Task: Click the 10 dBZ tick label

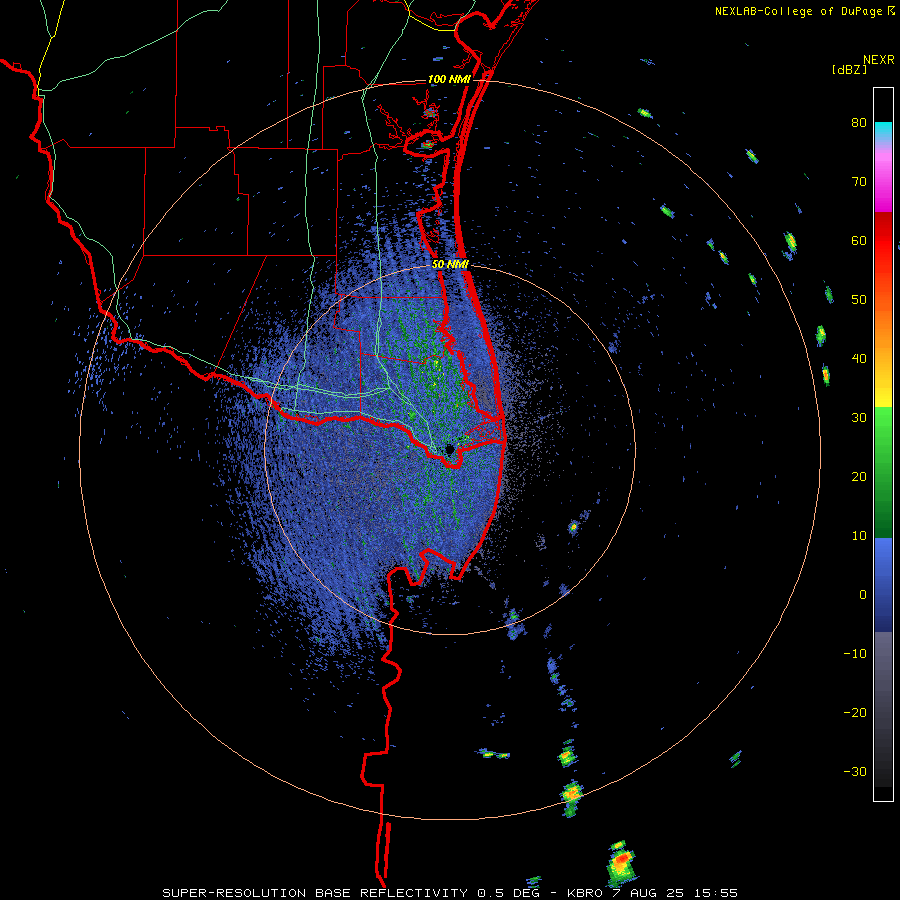Action: [x=859, y=536]
